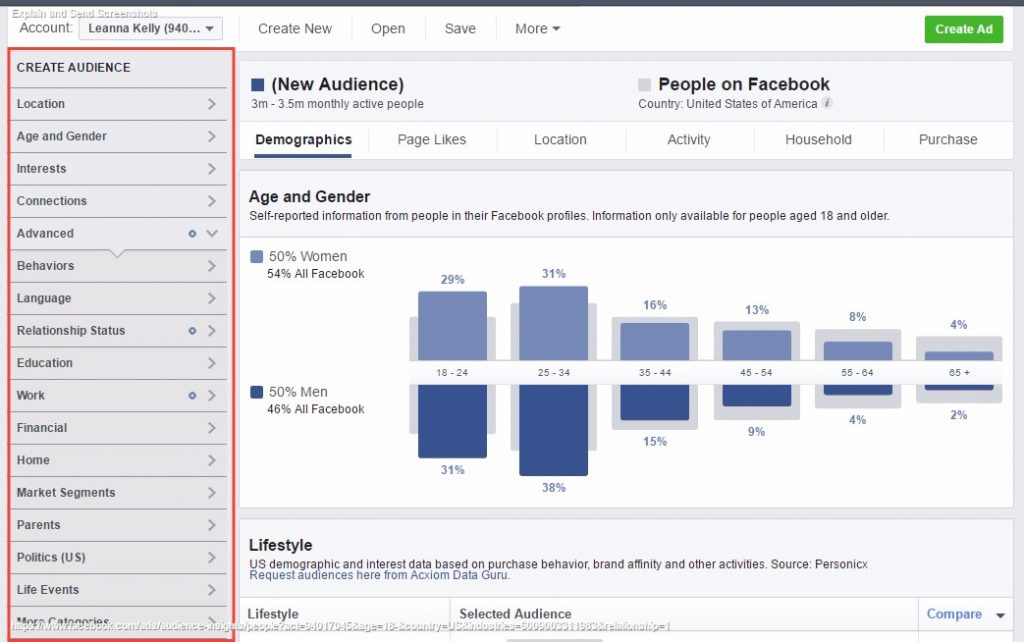Expand the Parents section
This screenshot has height=642, width=1024.
pos(118,525)
